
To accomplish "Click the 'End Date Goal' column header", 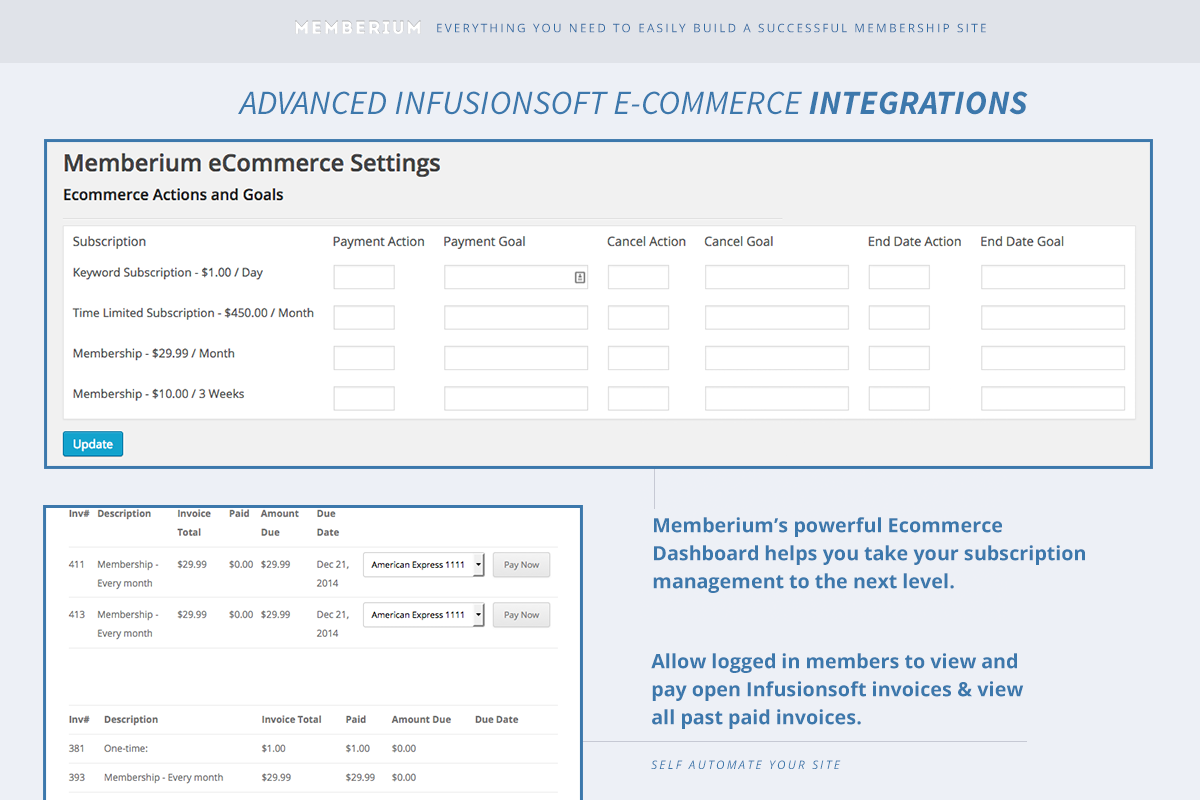I will [x=1022, y=241].
